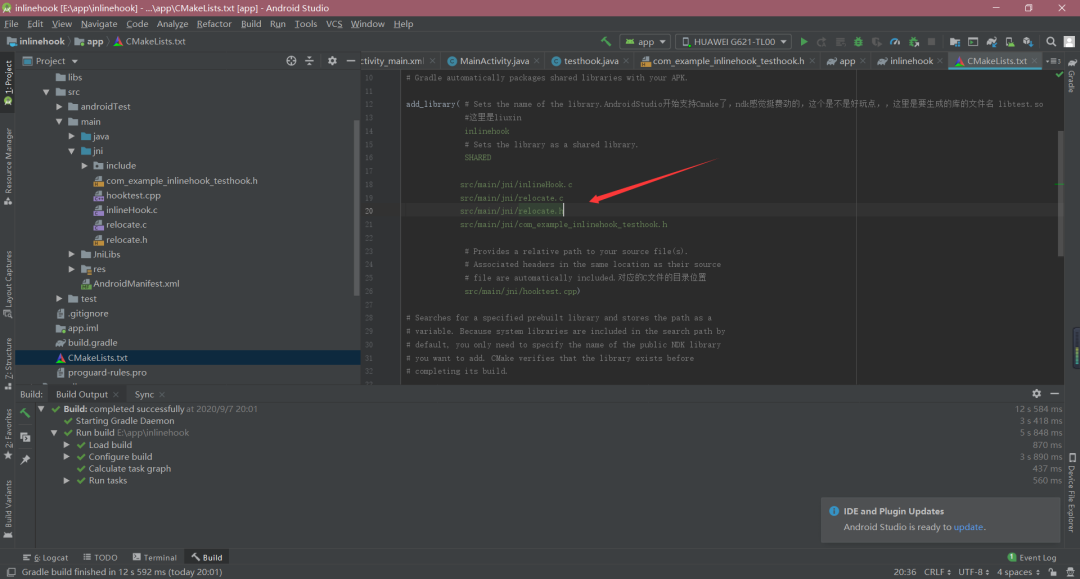Screen dimensions: 1080x579
Task: Click the user account avatar icon
Action: pyautogui.click(x=1069, y=42)
